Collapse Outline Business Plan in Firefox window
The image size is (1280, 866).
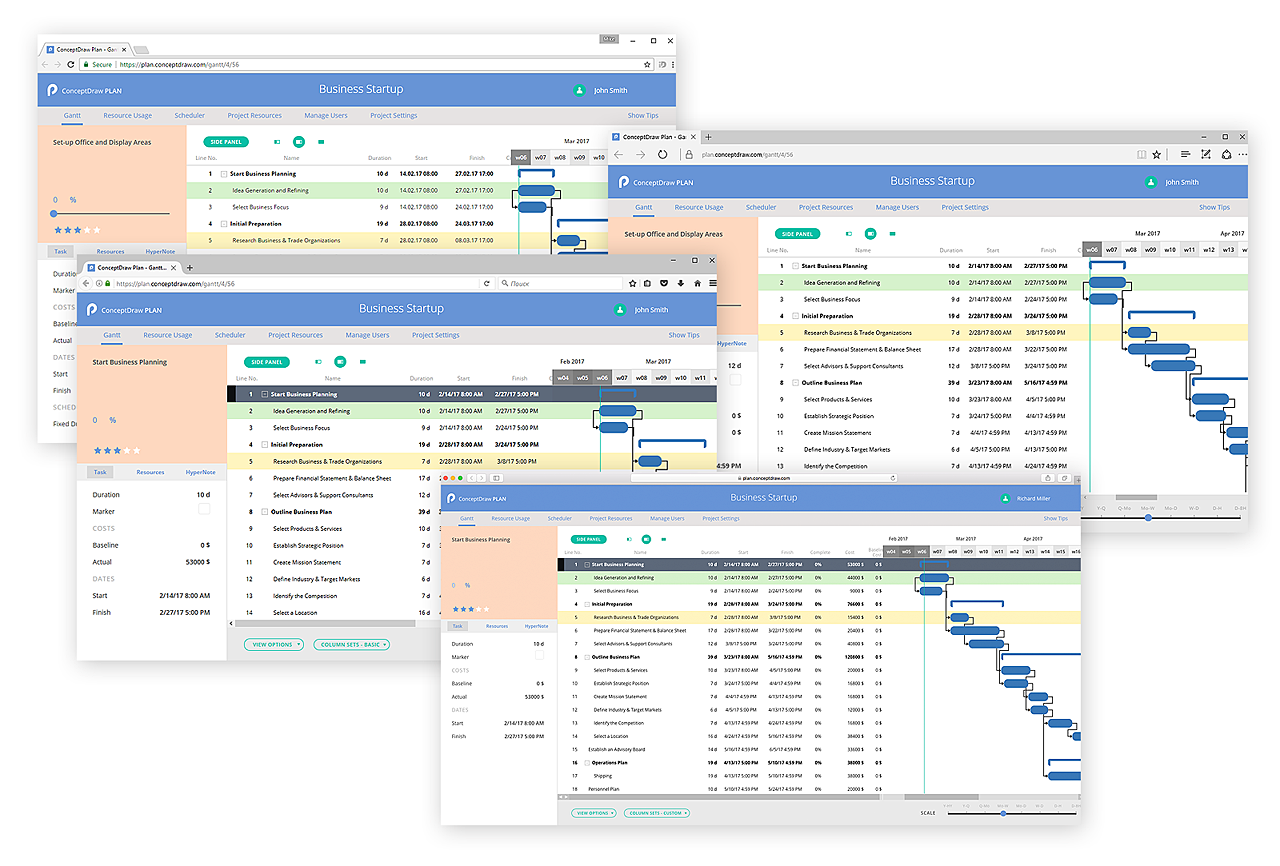(265, 512)
